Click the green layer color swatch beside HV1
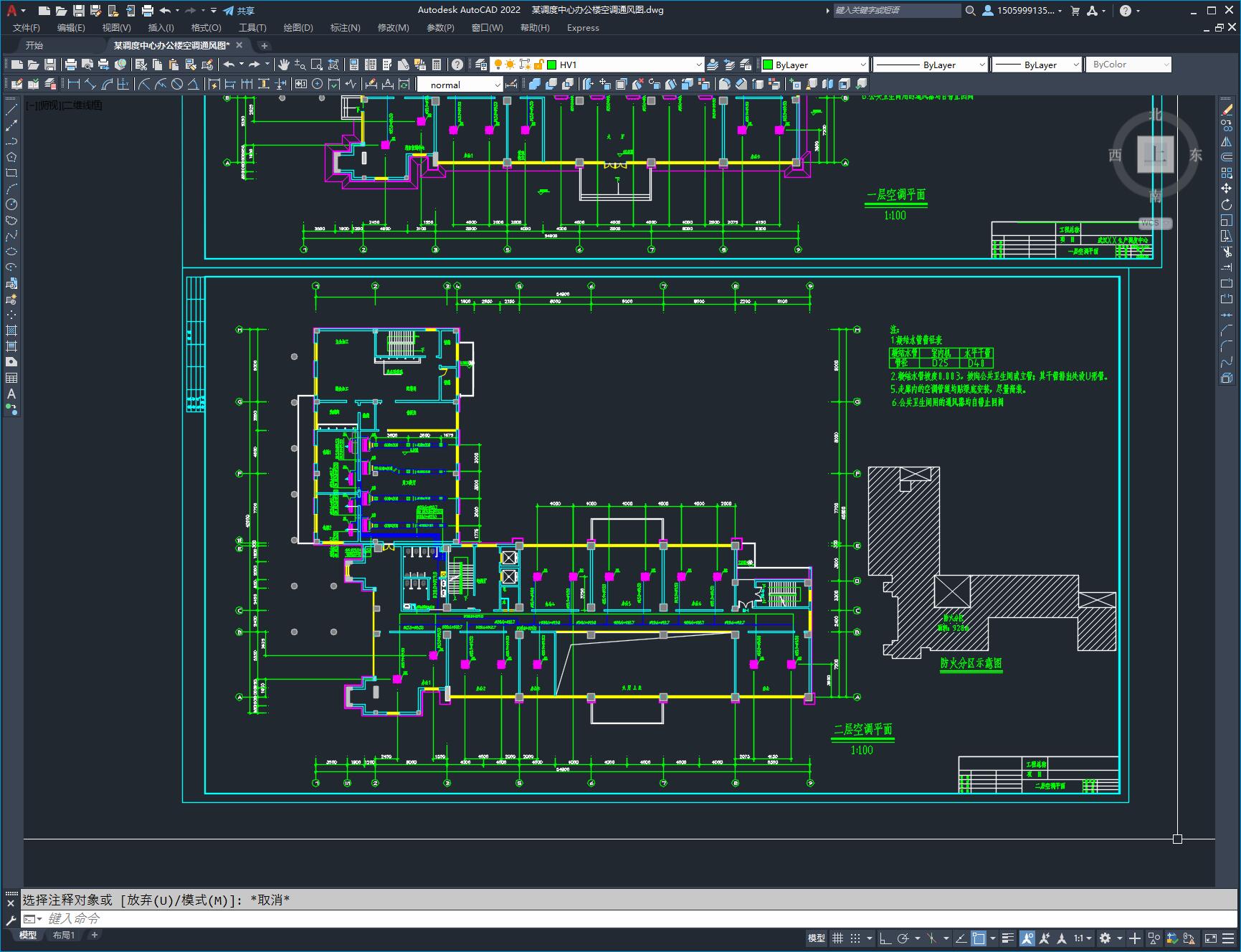The height and width of the screenshot is (952, 1241). [x=552, y=65]
